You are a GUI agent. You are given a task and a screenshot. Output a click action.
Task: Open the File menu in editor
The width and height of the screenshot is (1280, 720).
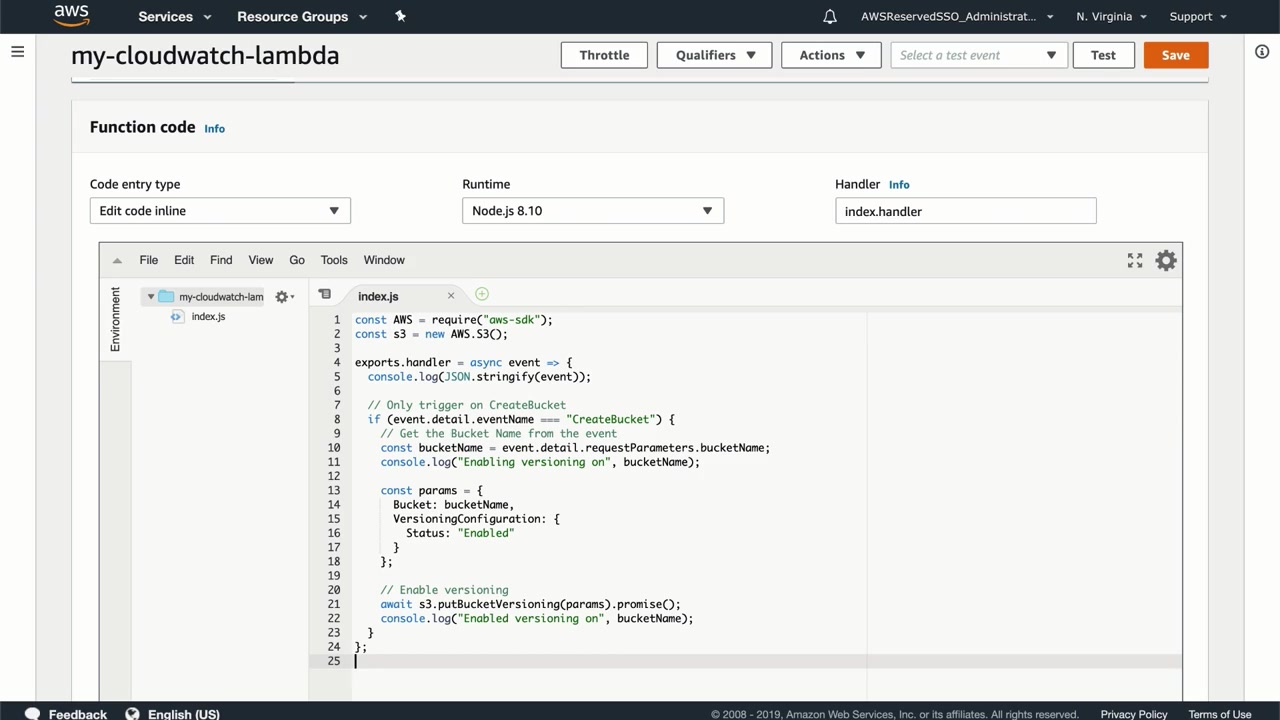(x=148, y=260)
